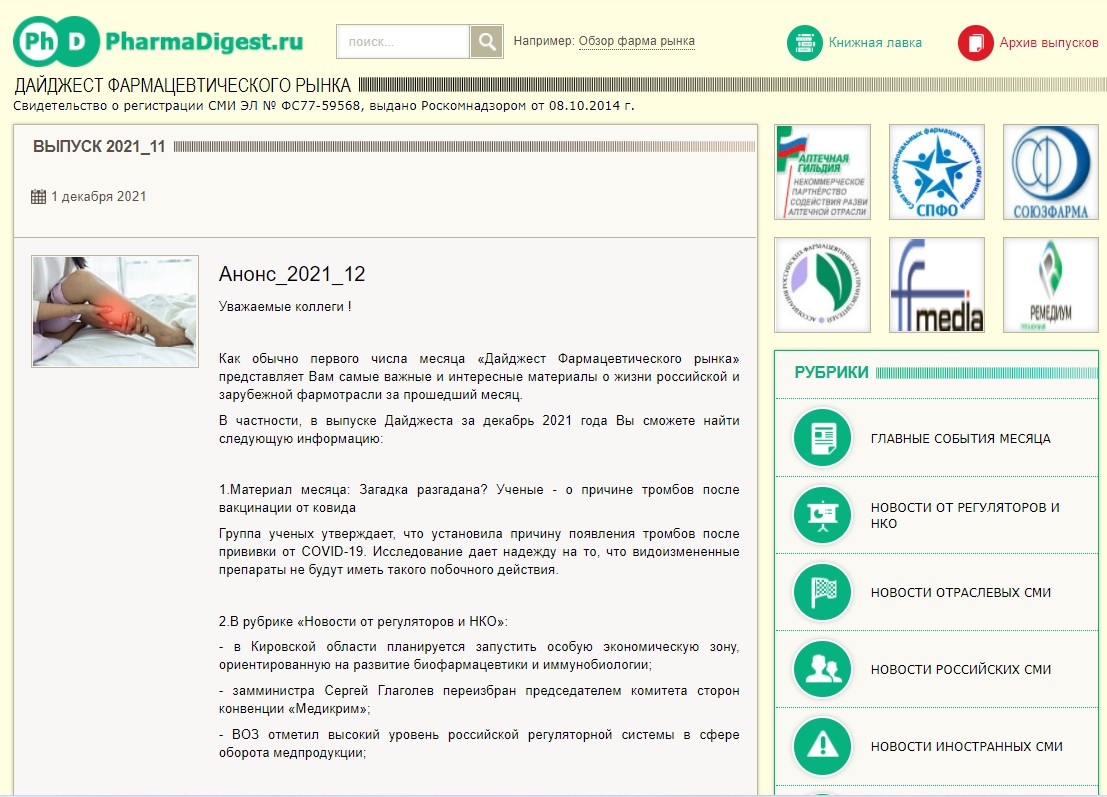The width and height of the screenshot is (1107, 797).
Task: Open the Книжная лавка link
Action: (x=875, y=42)
